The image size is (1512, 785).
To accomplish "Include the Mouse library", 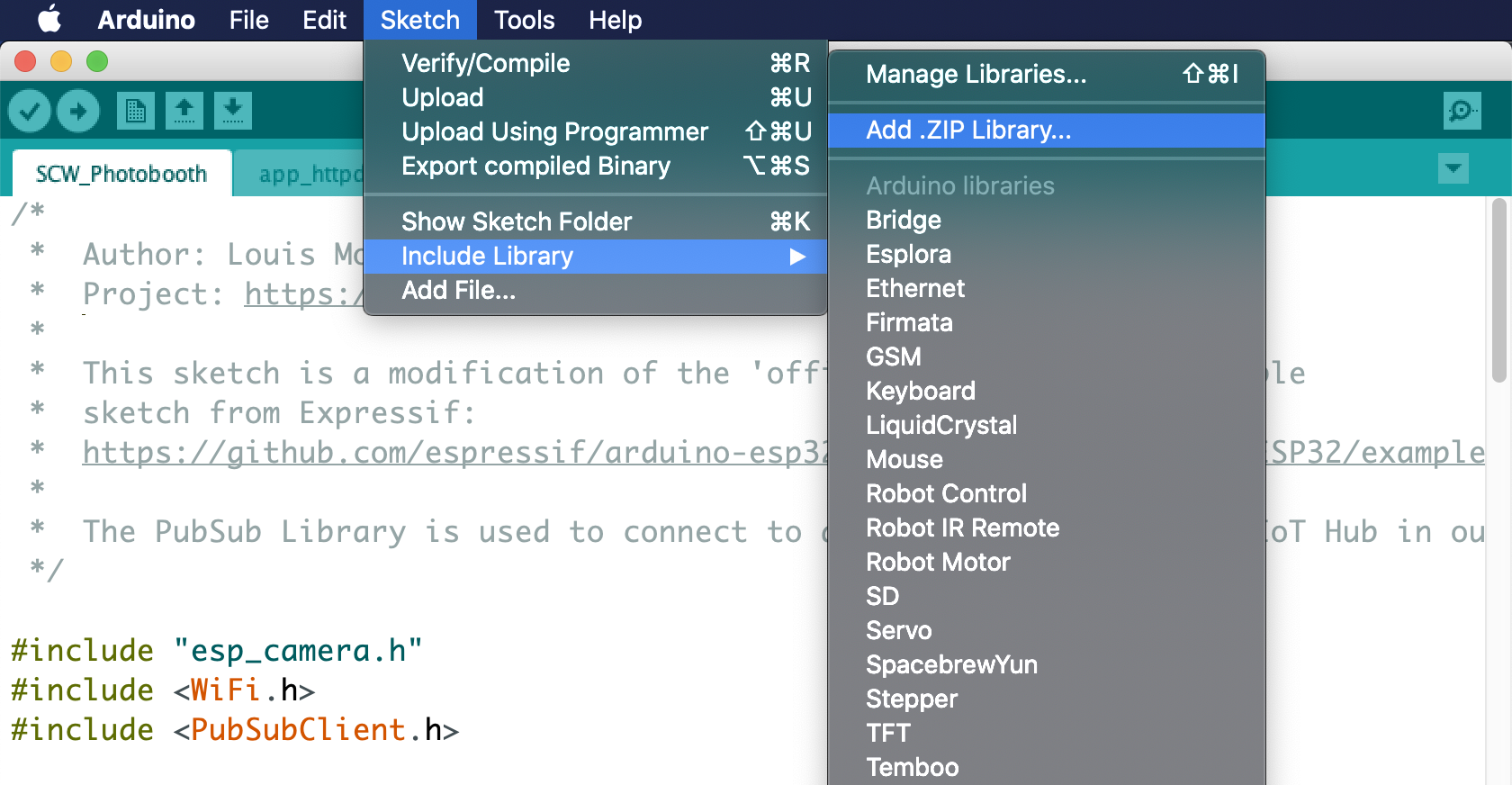I will [1047, 459].
